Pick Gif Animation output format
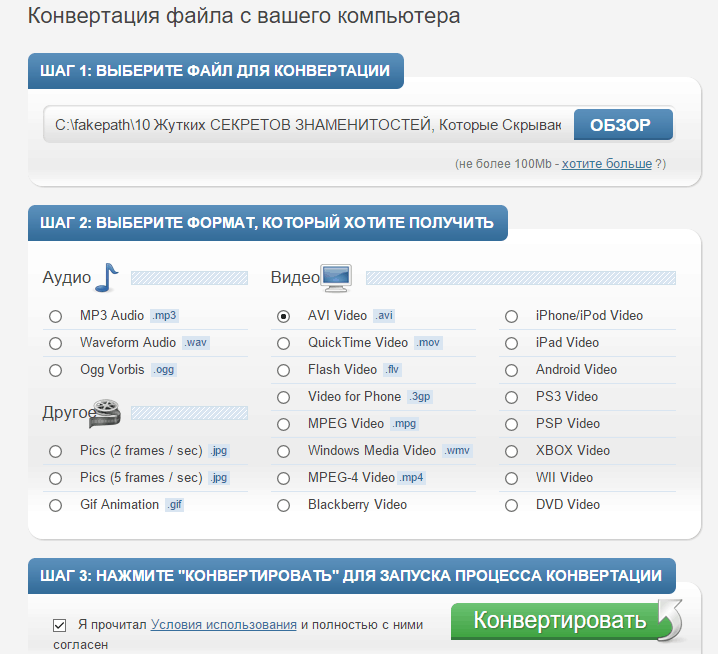 click(x=55, y=506)
